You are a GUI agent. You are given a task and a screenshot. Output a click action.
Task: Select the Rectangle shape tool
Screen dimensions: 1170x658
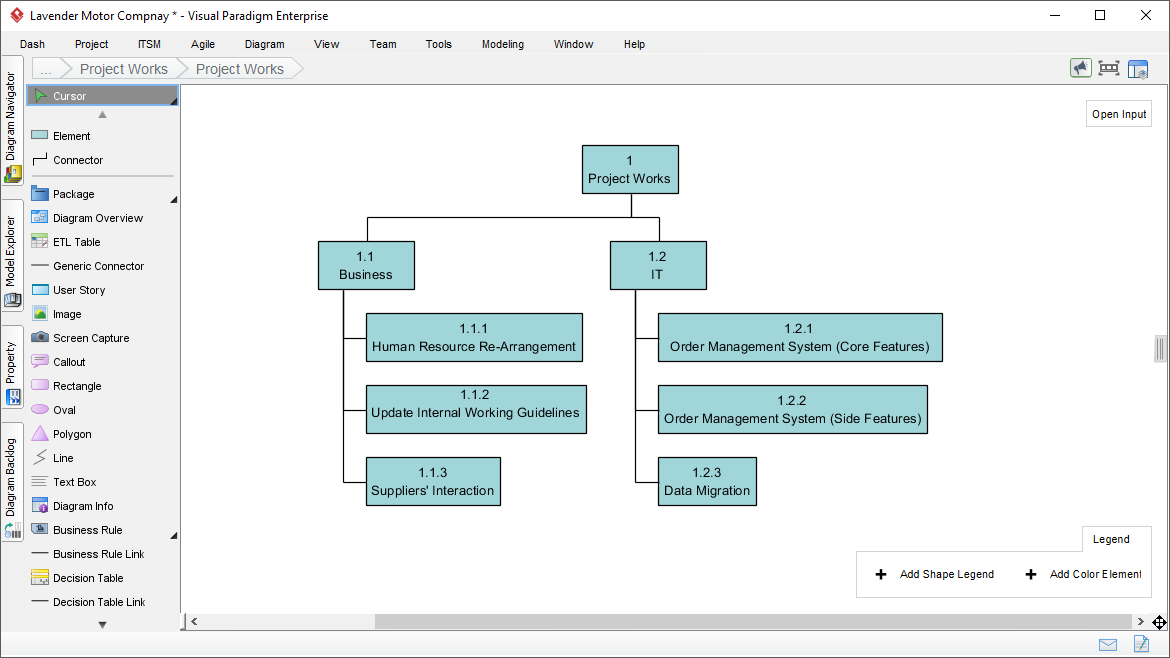click(x=102, y=386)
